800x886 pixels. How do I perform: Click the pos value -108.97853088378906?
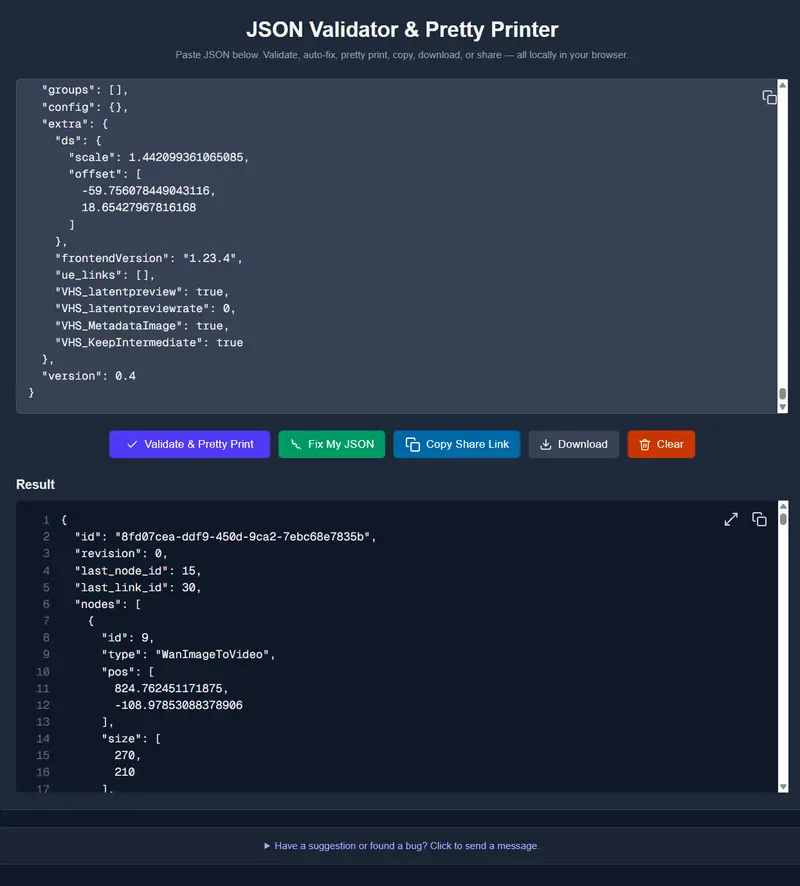pyautogui.click(x=179, y=705)
